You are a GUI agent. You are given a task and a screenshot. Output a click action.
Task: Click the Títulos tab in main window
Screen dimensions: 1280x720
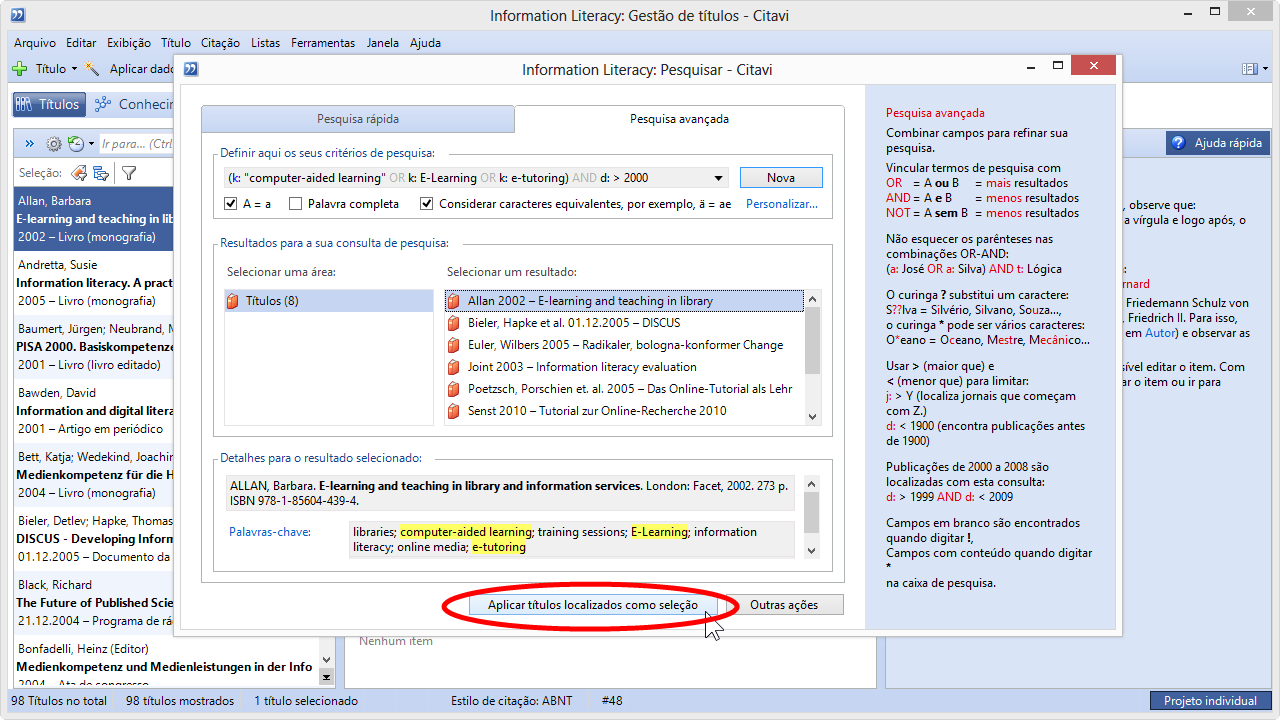coord(48,104)
